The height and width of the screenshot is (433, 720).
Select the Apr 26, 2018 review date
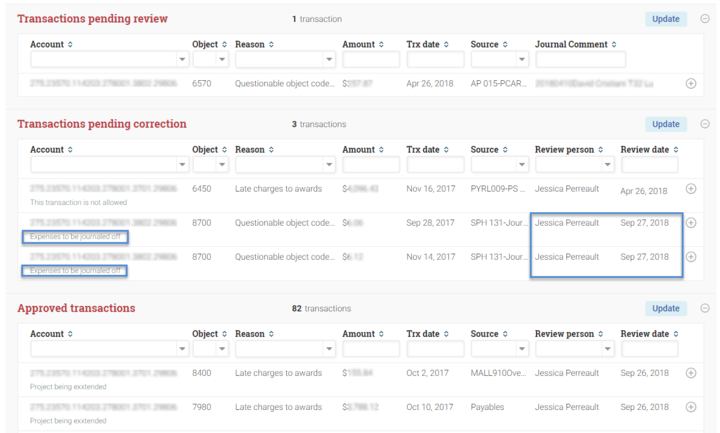point(644,191)
